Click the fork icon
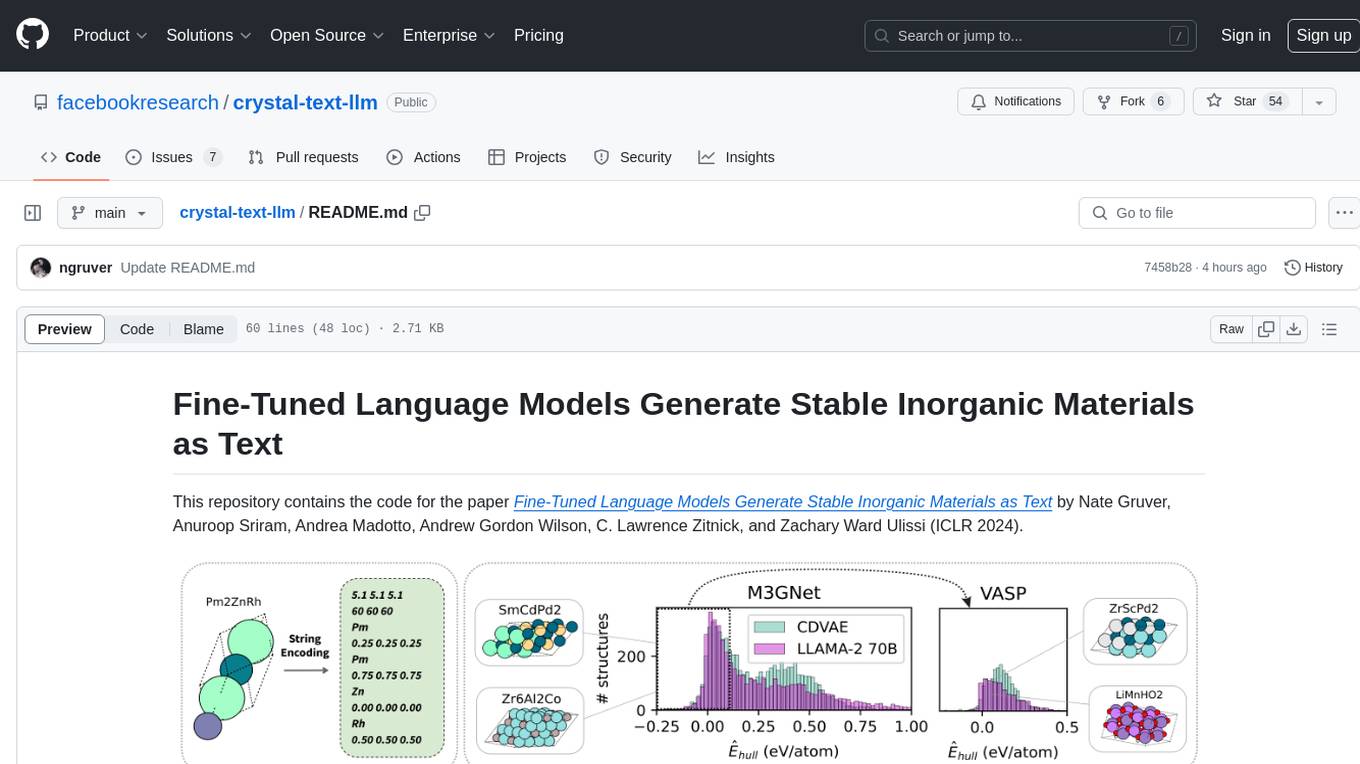Screen dimensions: 1360x764 (x=1104, y=102)
